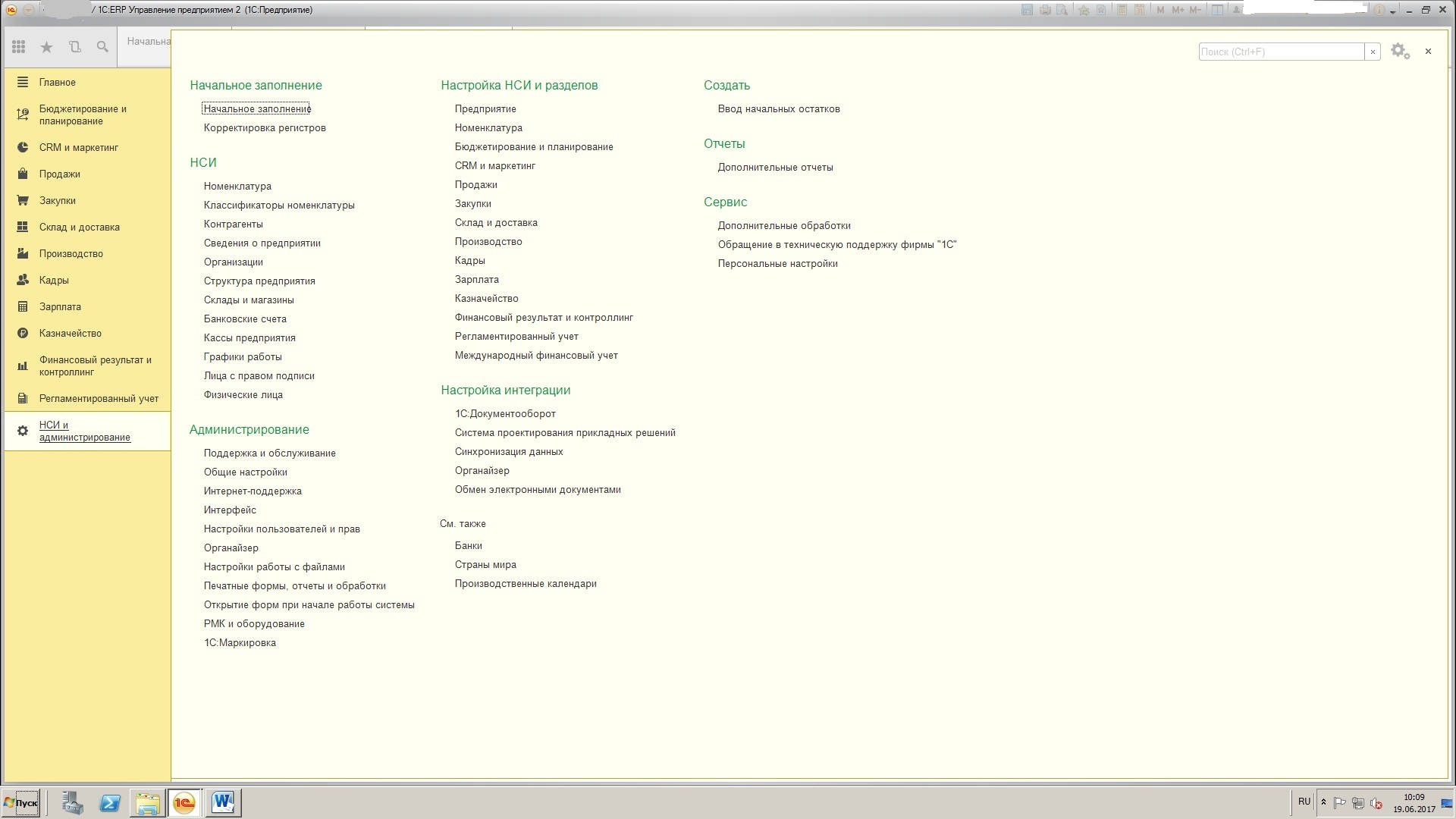This screenshot has width=1456, height=819.
Task: Open the Info (i) icon in title bar
Action: [x=1379, y=10]
